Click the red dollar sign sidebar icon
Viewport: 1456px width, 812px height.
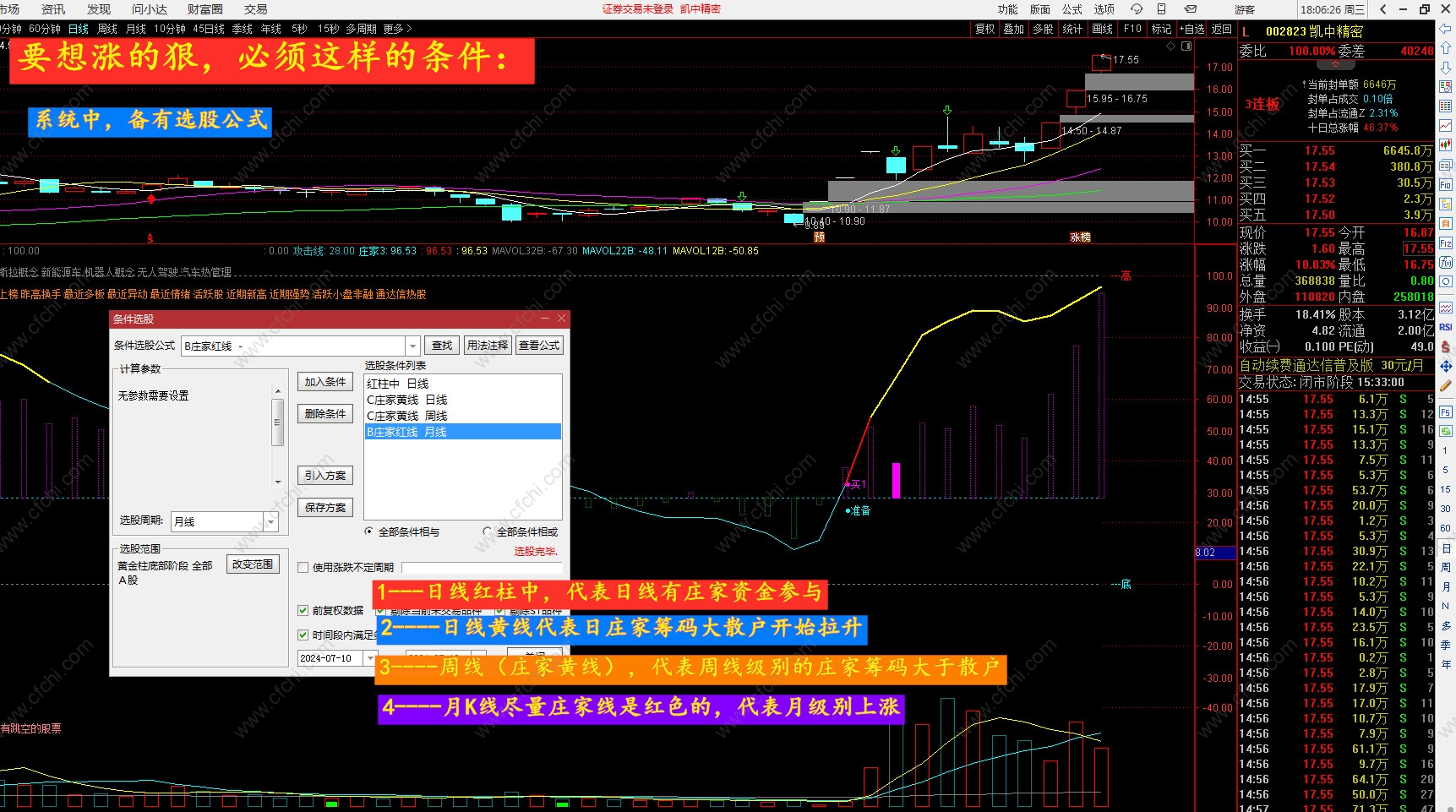click(x=1446, y=346)
